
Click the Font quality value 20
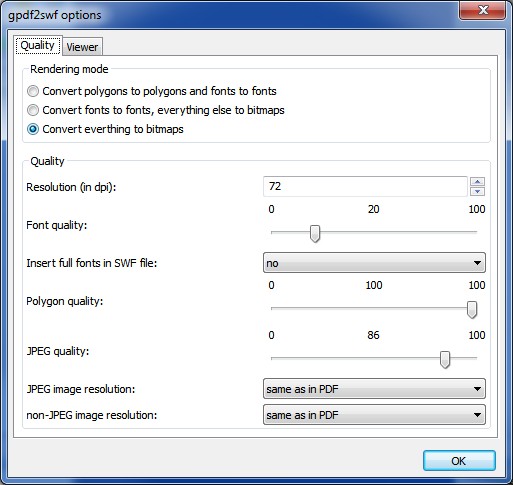[x=373, y=209]
